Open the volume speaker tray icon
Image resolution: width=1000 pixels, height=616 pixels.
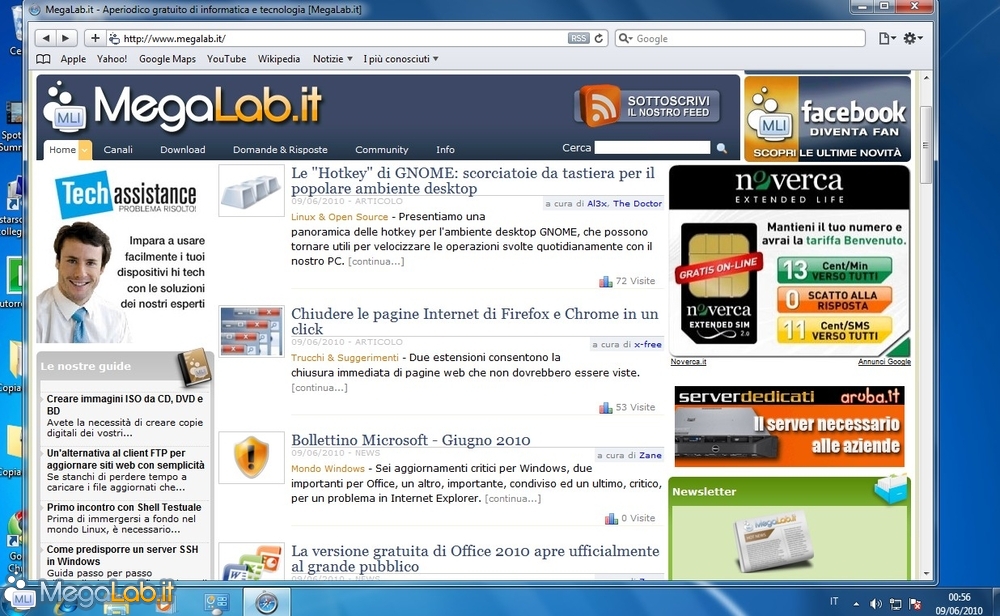click(876, 603)
